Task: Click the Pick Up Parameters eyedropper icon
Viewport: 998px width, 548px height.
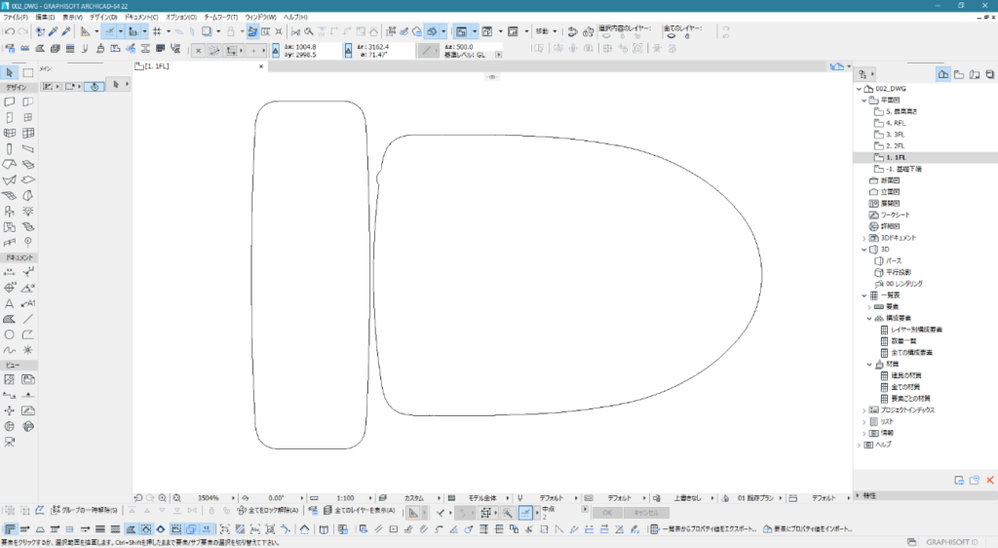Action: 54,32
